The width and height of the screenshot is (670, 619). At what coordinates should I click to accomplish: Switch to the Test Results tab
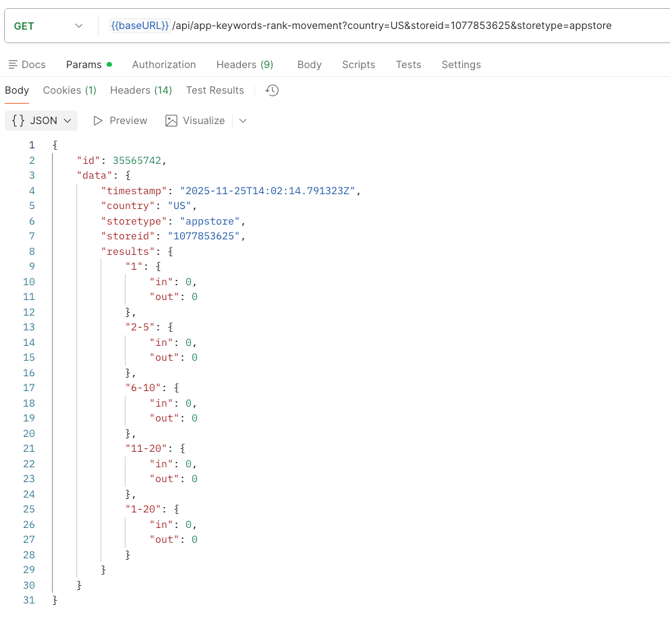[215, 91]
